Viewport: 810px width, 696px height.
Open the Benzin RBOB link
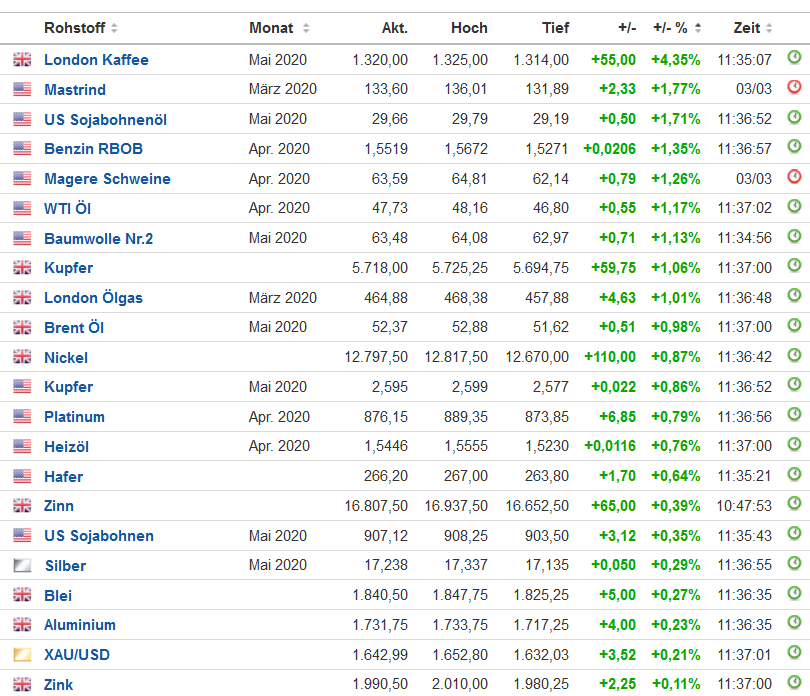94,149
